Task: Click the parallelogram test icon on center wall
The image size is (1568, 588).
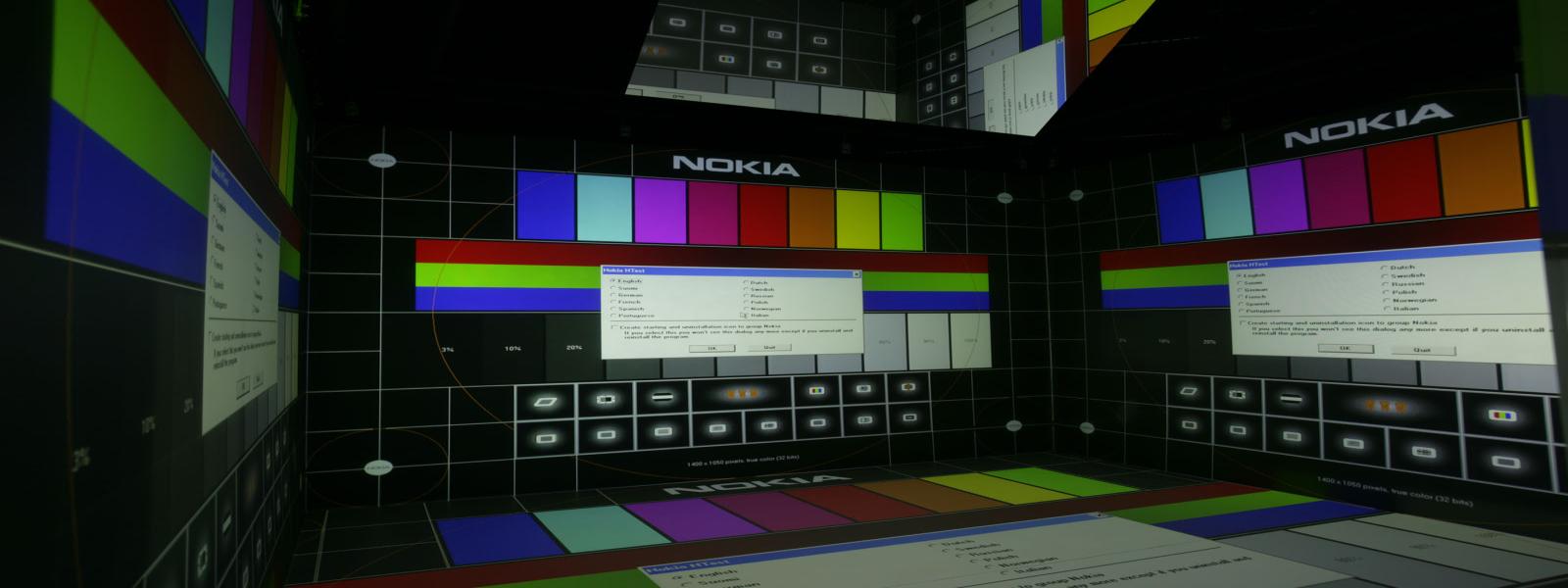Action: click(544, 401)
